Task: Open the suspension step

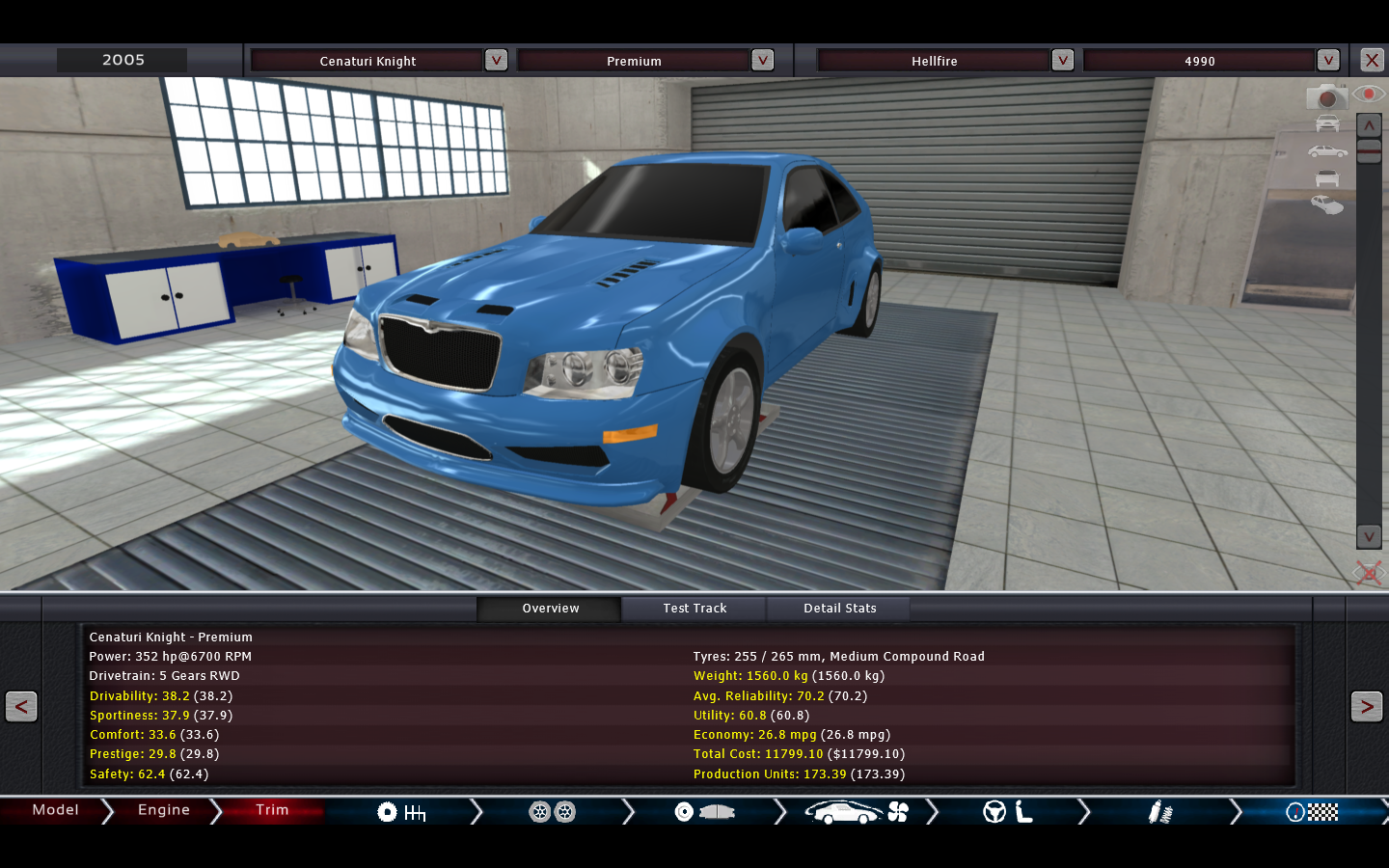Action: click(1159, 812)
